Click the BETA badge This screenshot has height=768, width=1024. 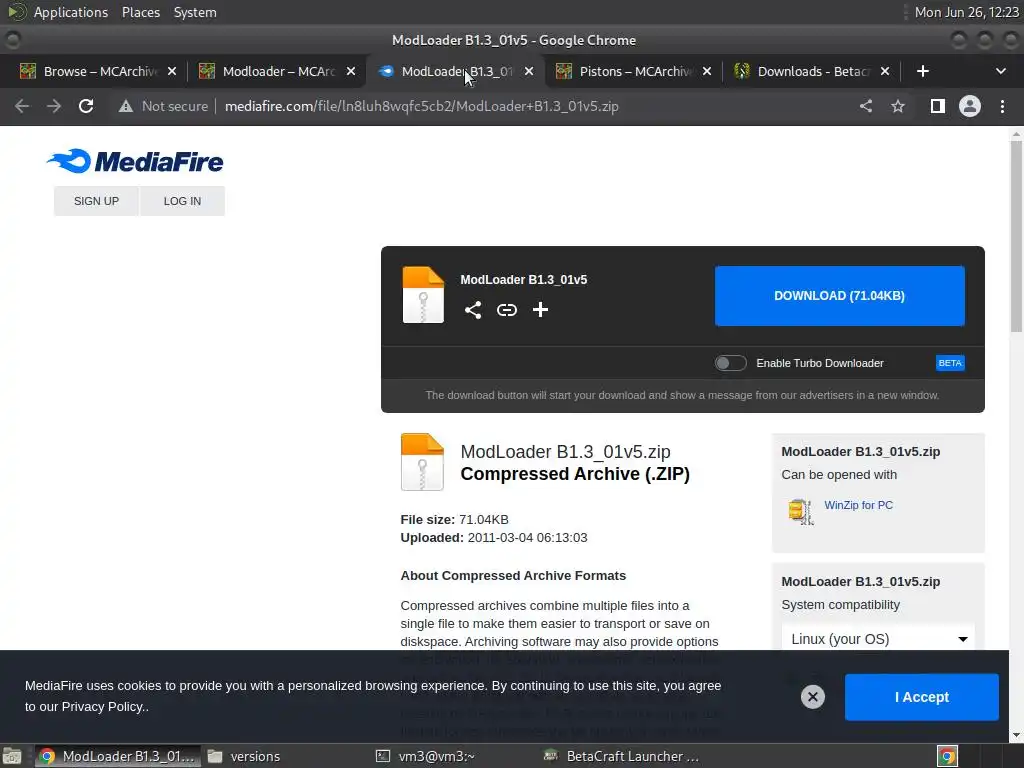point(950,363)
